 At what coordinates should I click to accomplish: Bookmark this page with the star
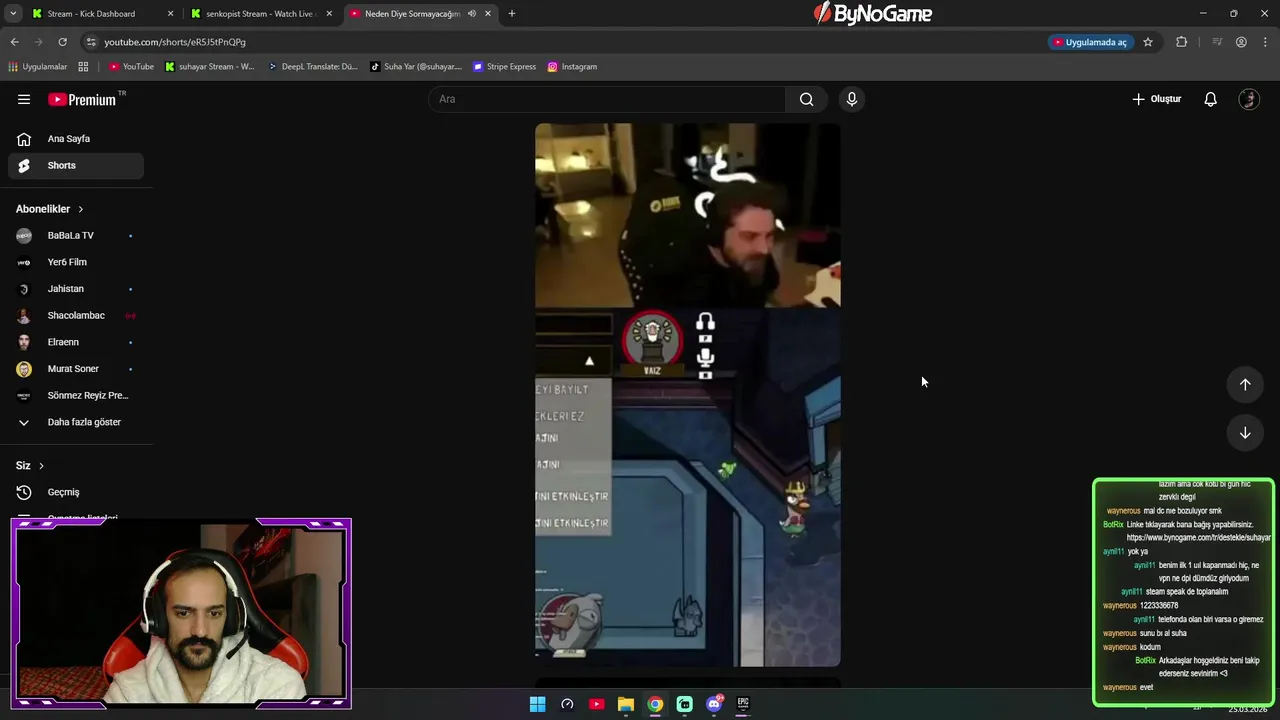[x=1148, y=42]
